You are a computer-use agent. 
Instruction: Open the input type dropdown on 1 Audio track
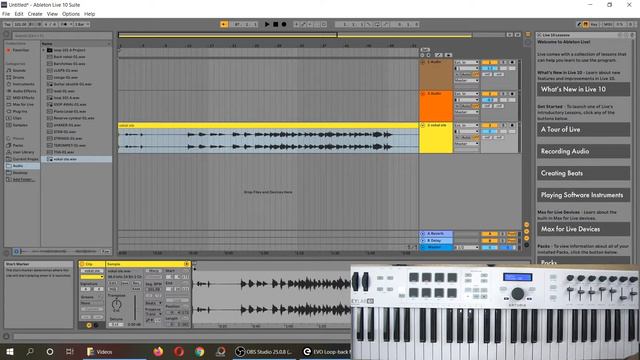coord(467,62)
